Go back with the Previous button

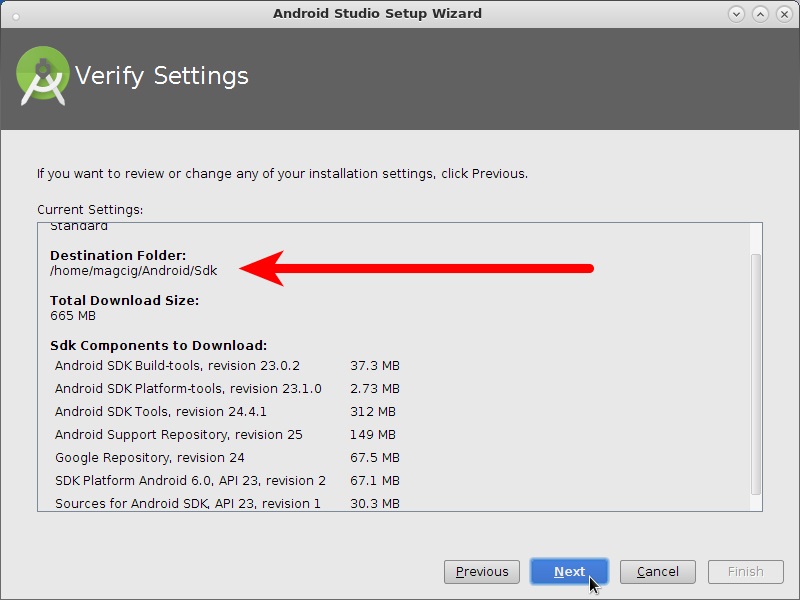click(x=482, y=571)
